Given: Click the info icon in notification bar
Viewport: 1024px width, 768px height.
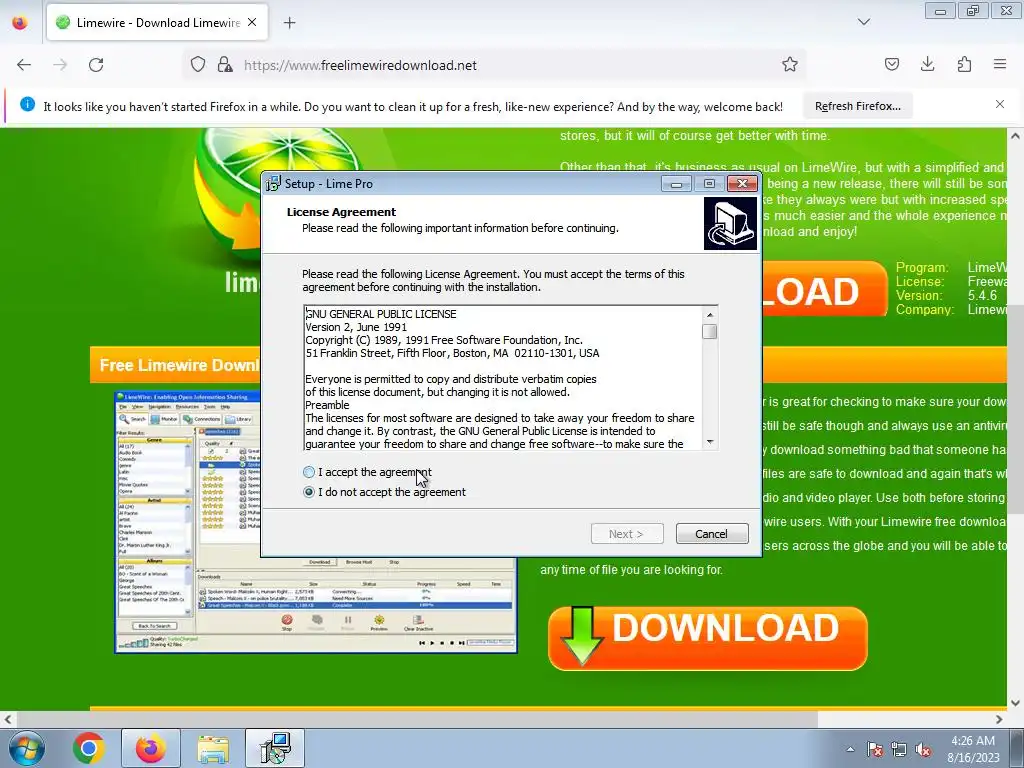Looking at the screenshot, I should pos(27,104).
